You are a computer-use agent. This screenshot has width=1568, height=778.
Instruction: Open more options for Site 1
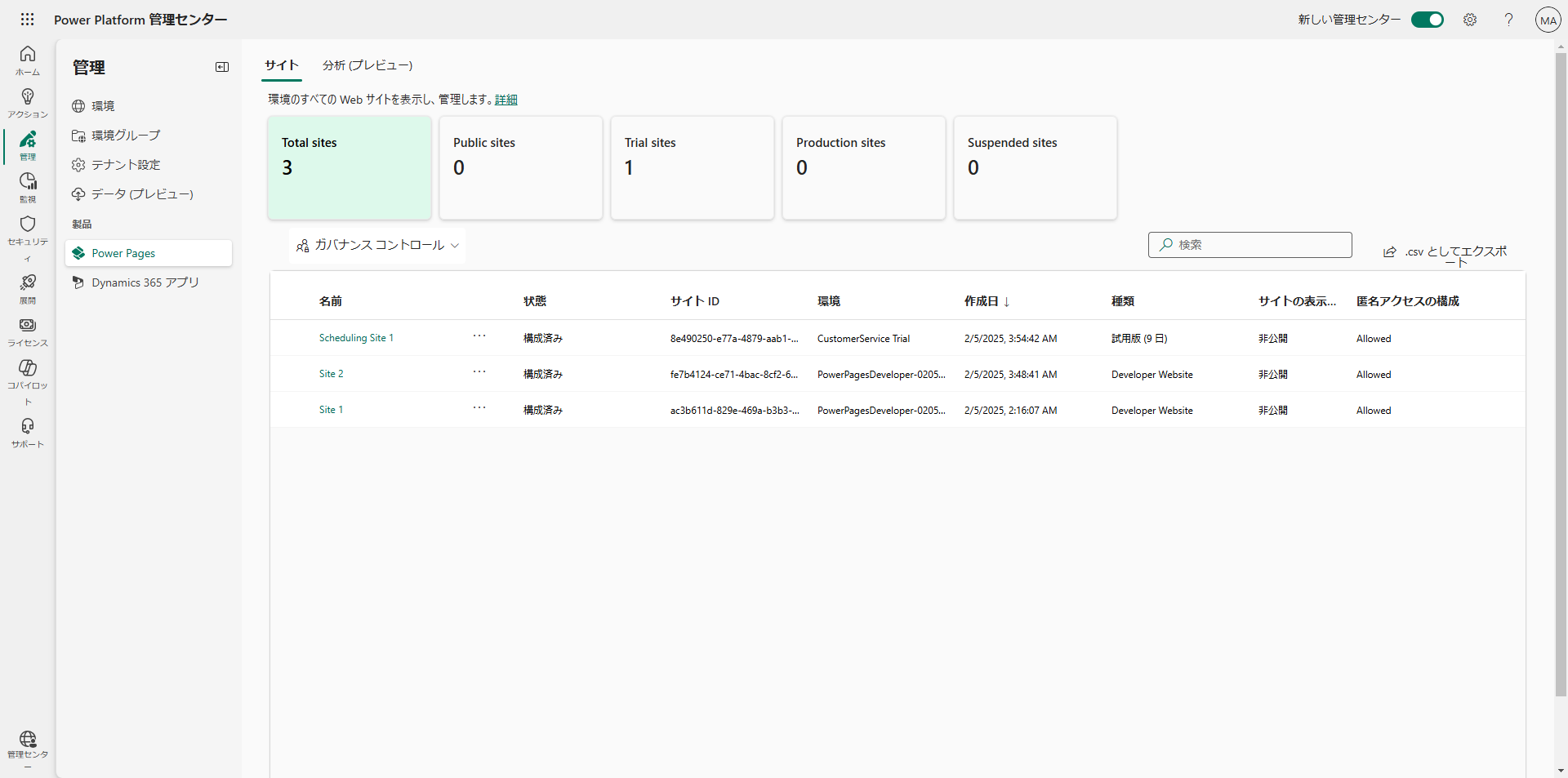(479, 408)
